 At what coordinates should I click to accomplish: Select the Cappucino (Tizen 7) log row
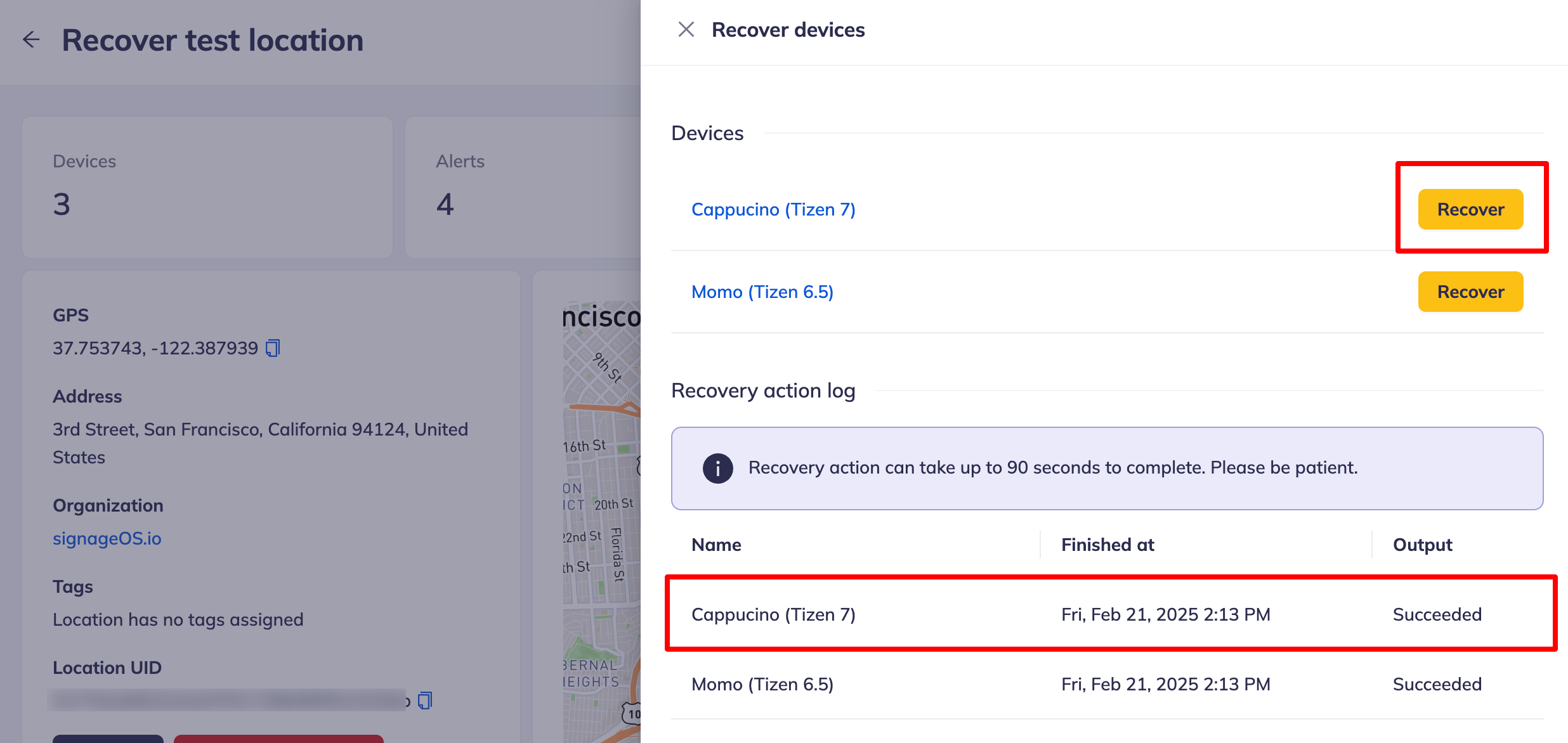(x=1110, y=614)
